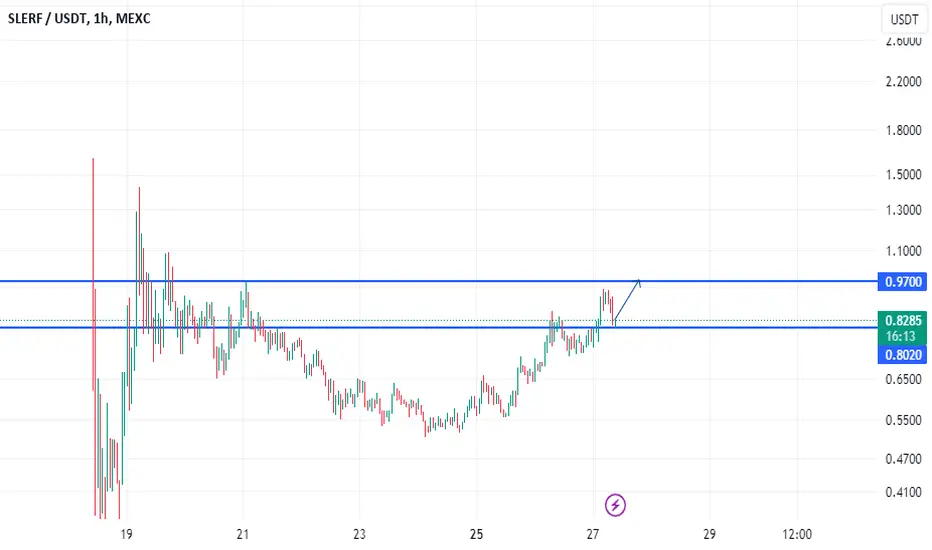Click the 2.2000 price axis label

(903, 81)
